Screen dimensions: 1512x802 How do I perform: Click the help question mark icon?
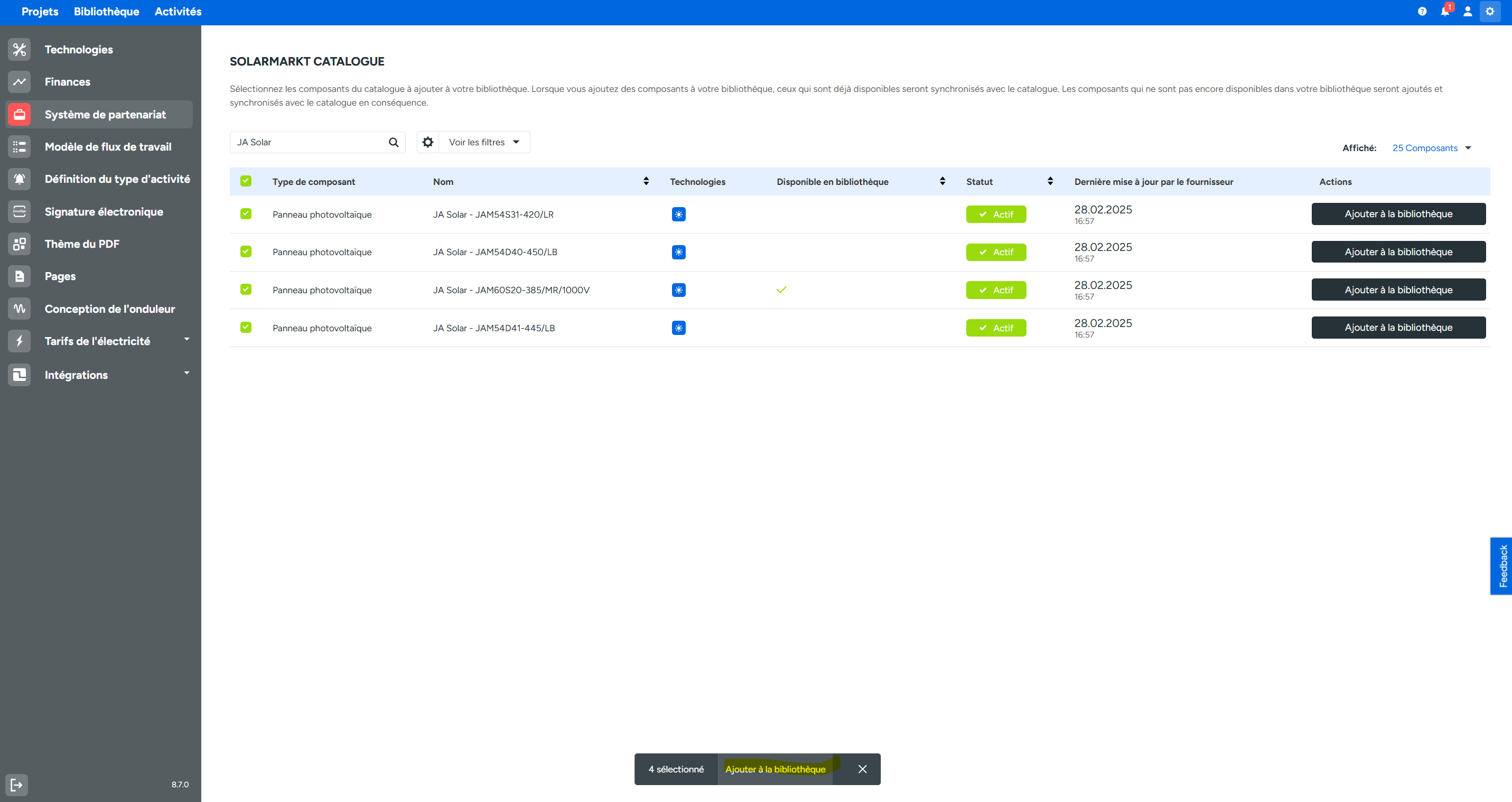click(x=1422, y=11)
